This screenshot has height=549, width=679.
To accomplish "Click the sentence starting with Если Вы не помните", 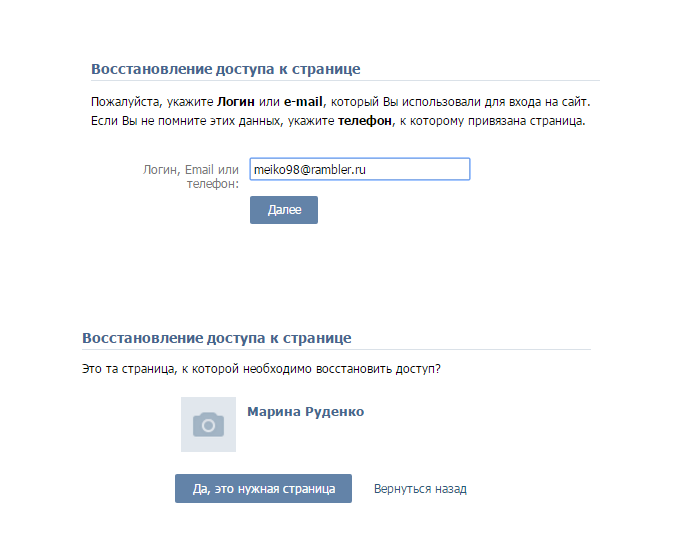I will pos(338,121).
